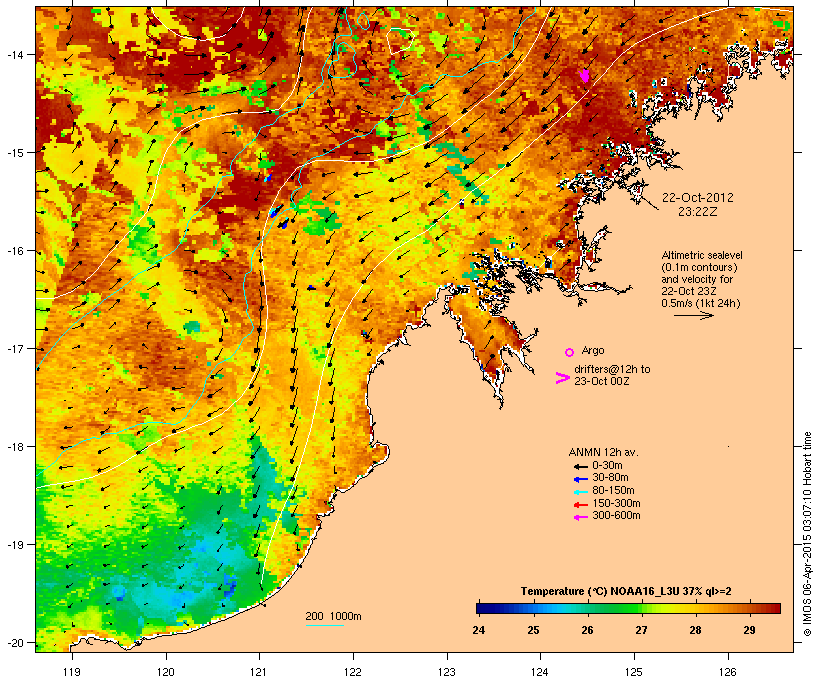
Task: Click the magenta 300-600m legend arrow
Action: click(580, 517)
